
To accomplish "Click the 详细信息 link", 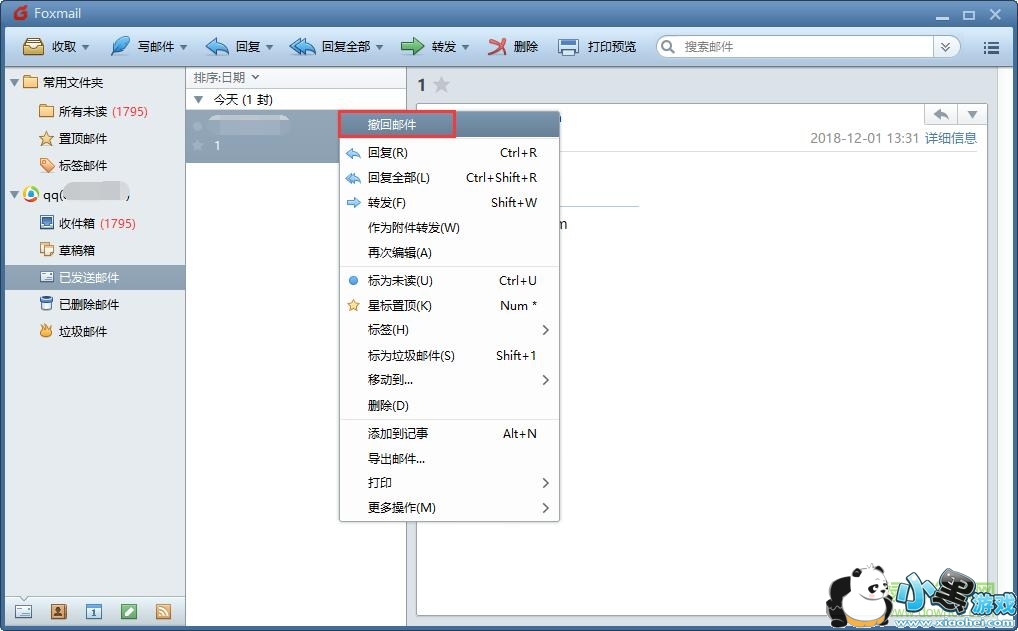I will pyautogui.click(x=950, y=138).
